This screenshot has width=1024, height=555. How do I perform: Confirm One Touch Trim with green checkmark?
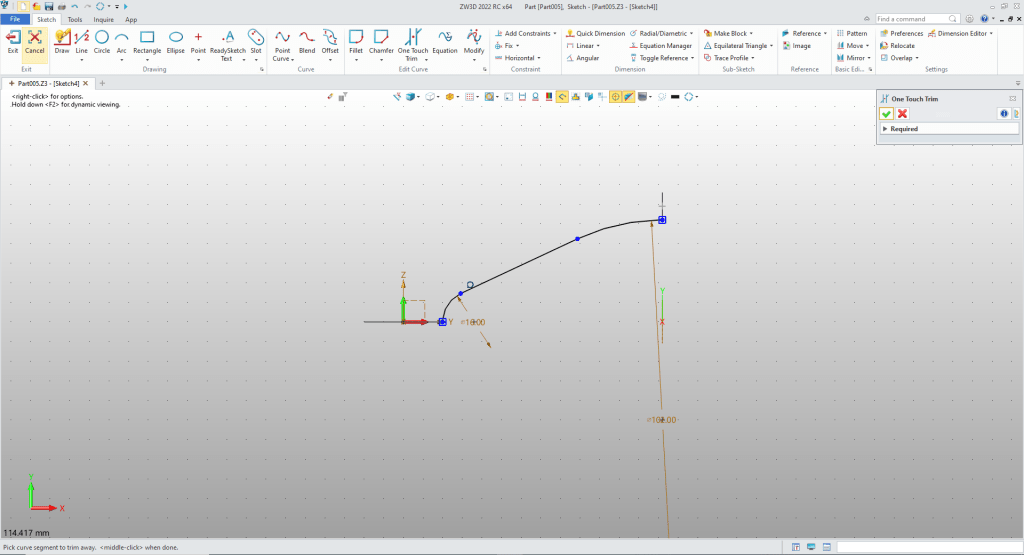(x=886, y=114)
